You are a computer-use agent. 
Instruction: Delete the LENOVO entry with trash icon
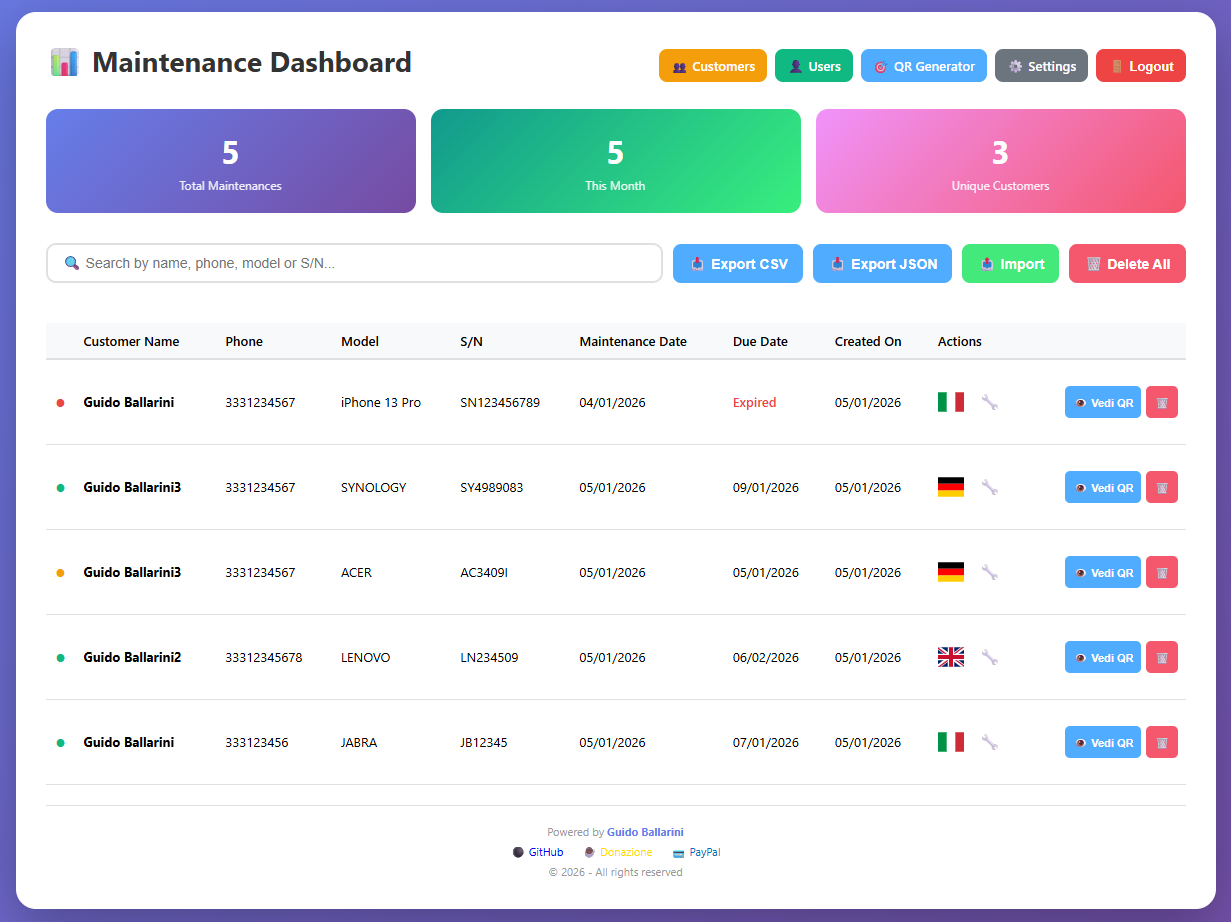(x=1162, y=657)
